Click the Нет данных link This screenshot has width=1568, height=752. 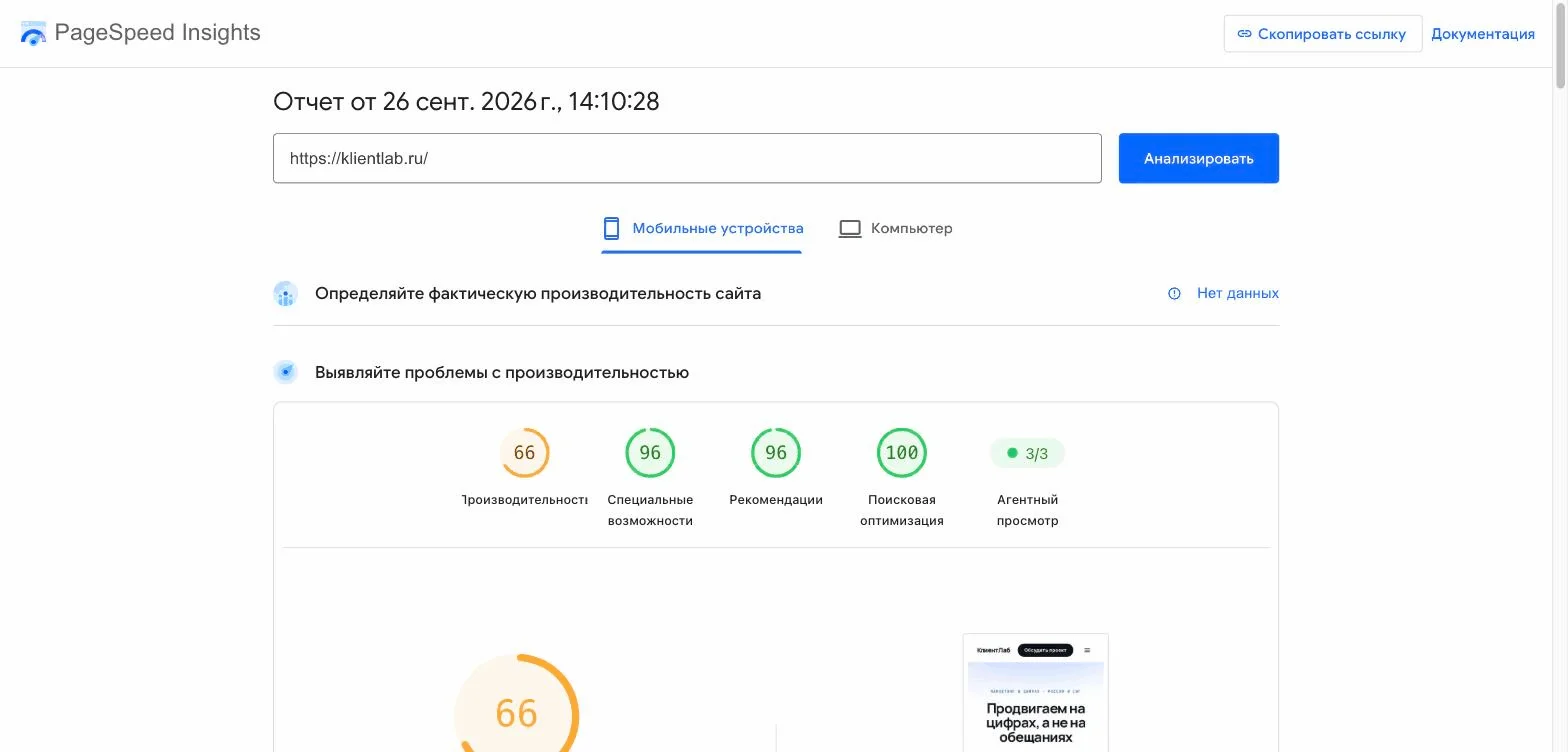[1238, 293]
